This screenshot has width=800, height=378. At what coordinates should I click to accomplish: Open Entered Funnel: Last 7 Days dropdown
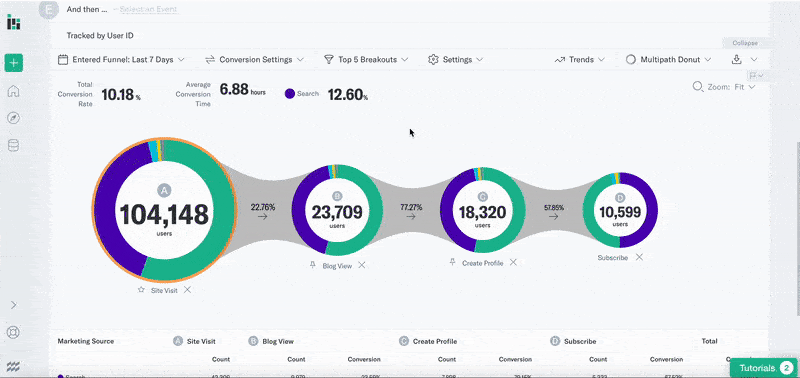point(121,60)
